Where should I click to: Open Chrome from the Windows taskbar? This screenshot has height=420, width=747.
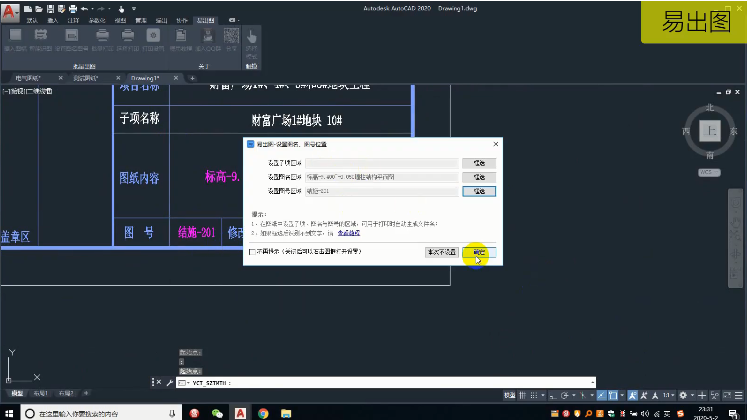[x=263, y=412]
